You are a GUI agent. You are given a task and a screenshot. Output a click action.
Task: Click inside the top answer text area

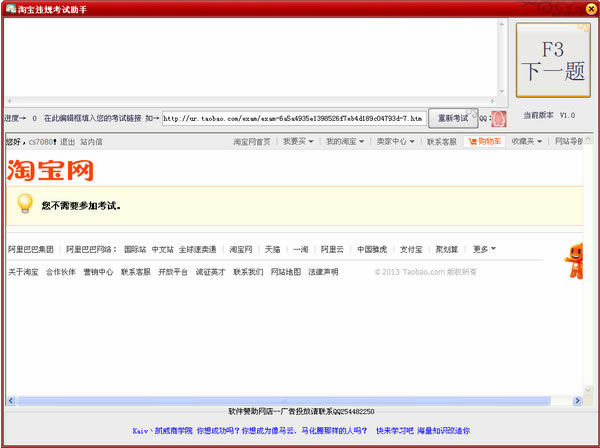(251, 57)
